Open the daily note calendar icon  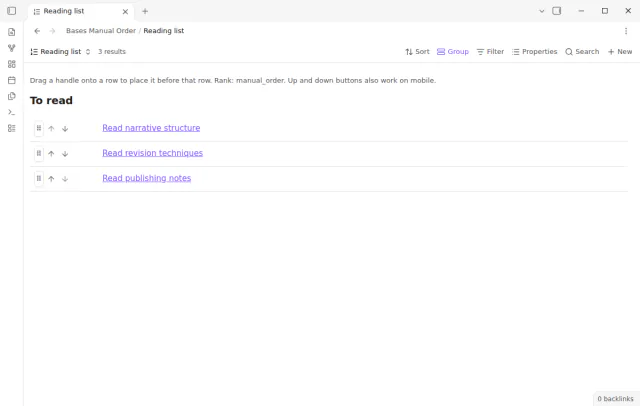[x=11, y=80]
